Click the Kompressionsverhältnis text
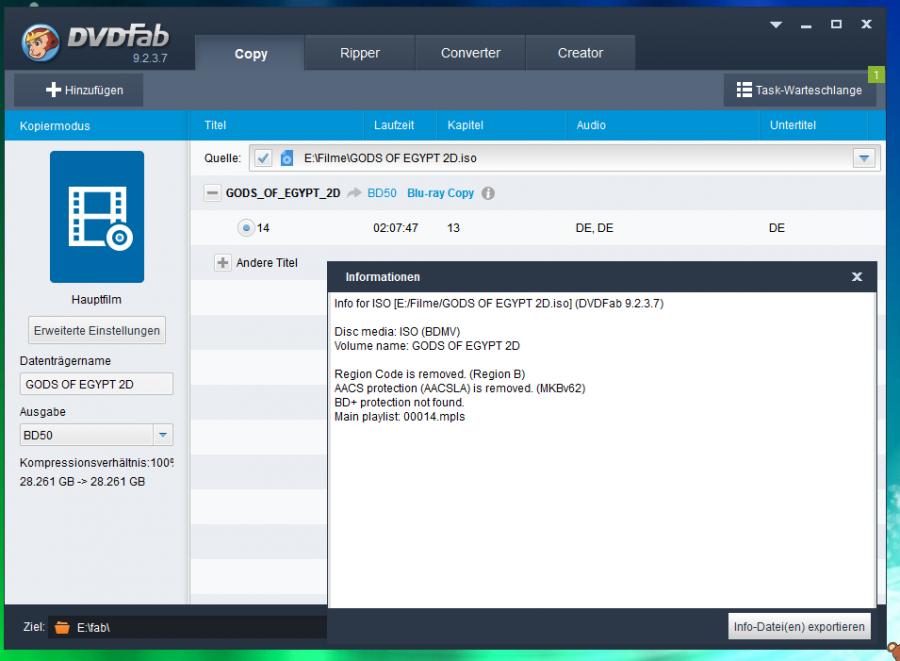 pos(96,462)
